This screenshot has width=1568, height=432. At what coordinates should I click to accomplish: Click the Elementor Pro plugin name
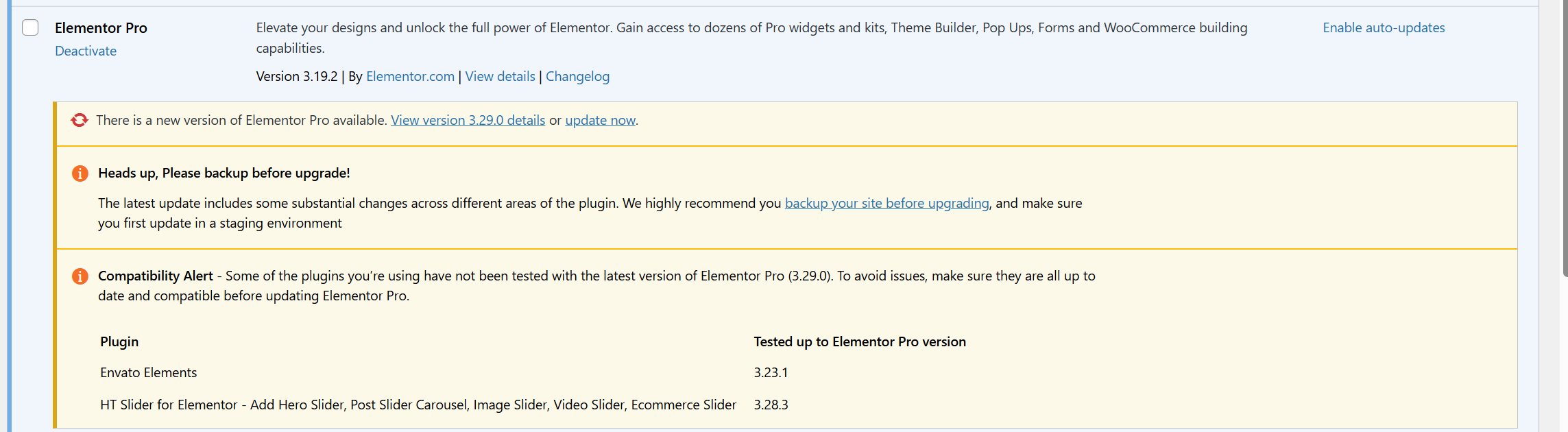click(101, 27)
